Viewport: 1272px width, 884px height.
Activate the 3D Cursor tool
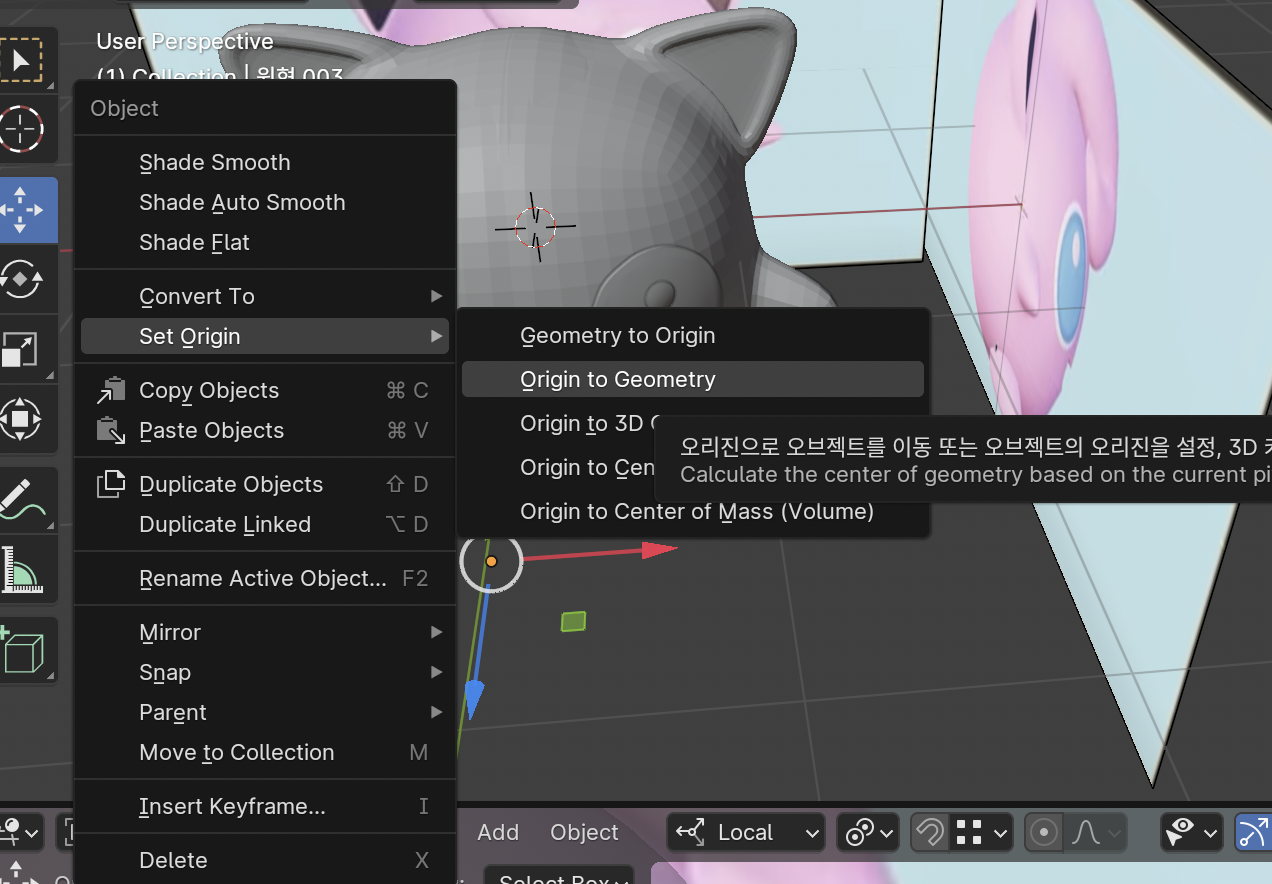click(22, 128)
